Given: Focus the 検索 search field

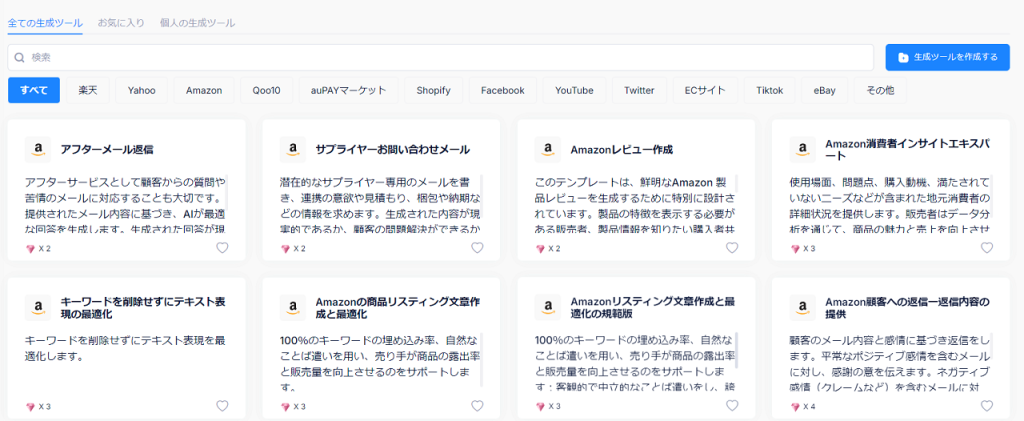Looking at the screenshot, I should click(441, 57).
